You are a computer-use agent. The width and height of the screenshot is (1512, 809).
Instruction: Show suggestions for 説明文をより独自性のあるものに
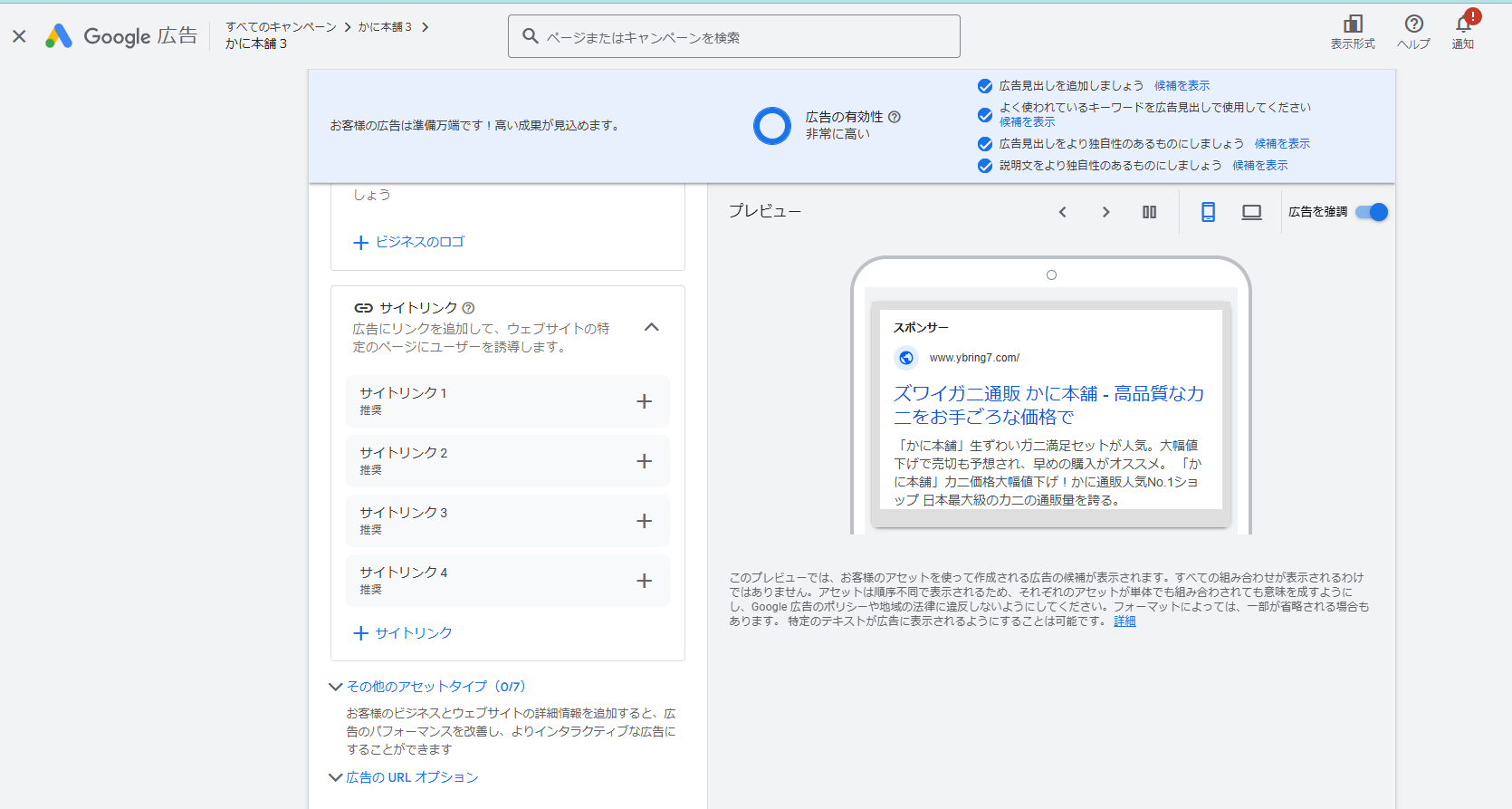tap(1259, 166)
